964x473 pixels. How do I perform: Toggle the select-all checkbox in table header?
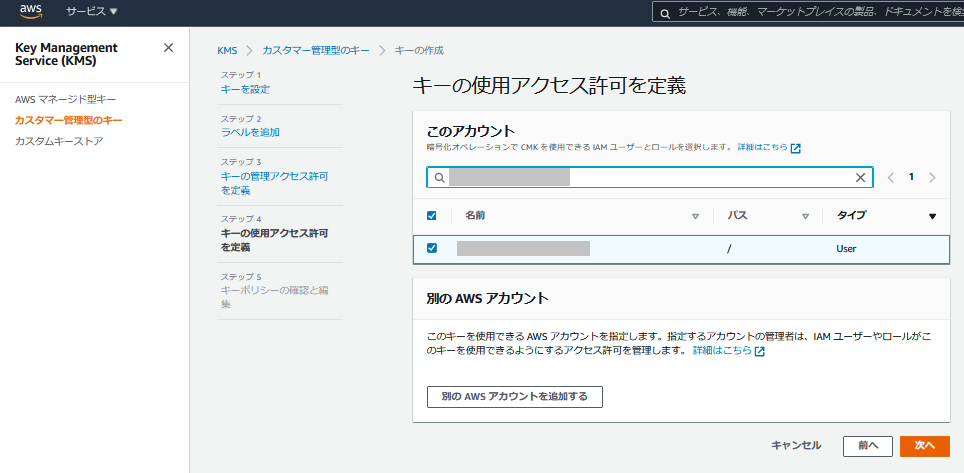tap(432, 215)
